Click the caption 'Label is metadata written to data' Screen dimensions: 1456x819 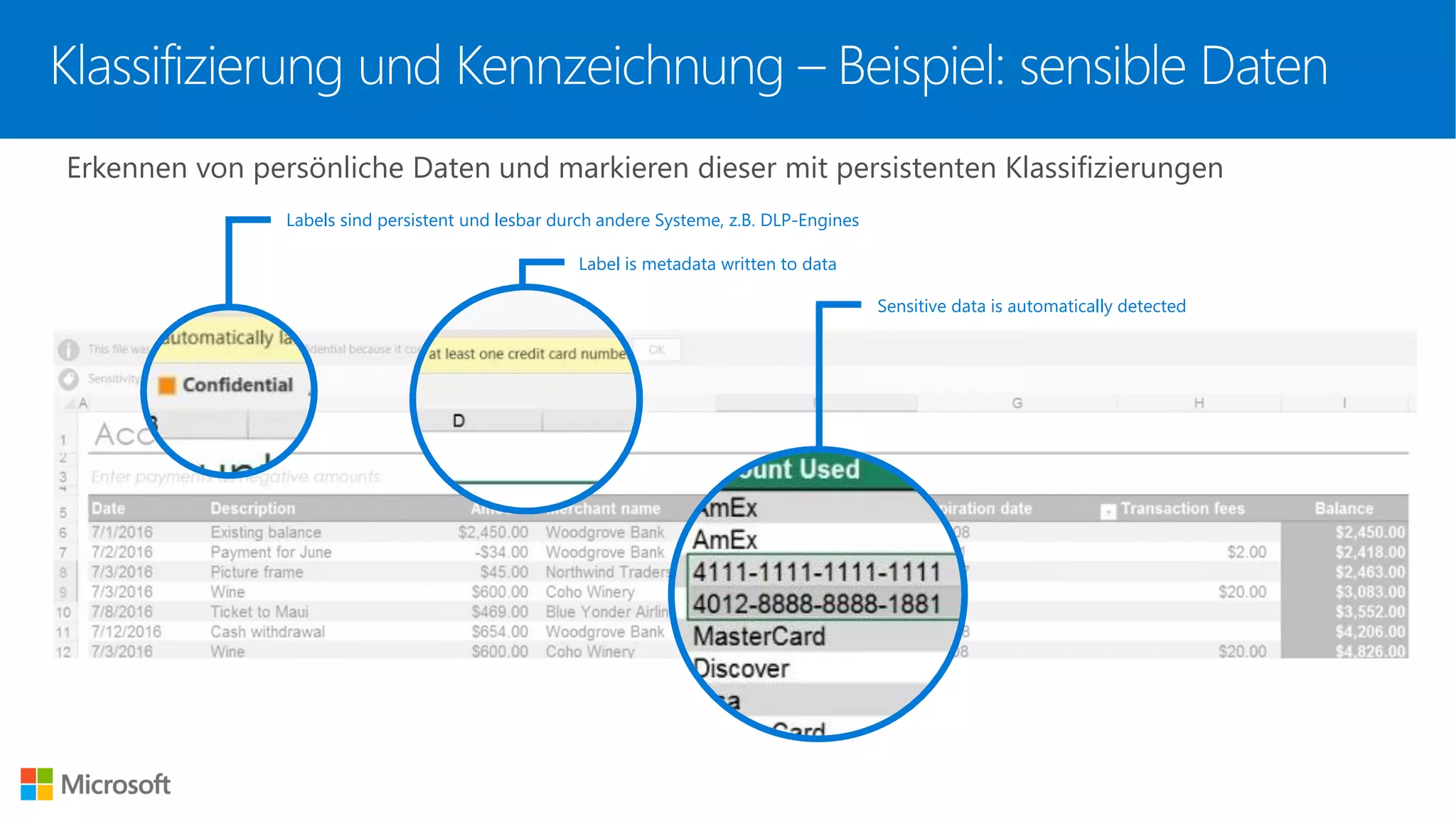(x=707, y=264)
